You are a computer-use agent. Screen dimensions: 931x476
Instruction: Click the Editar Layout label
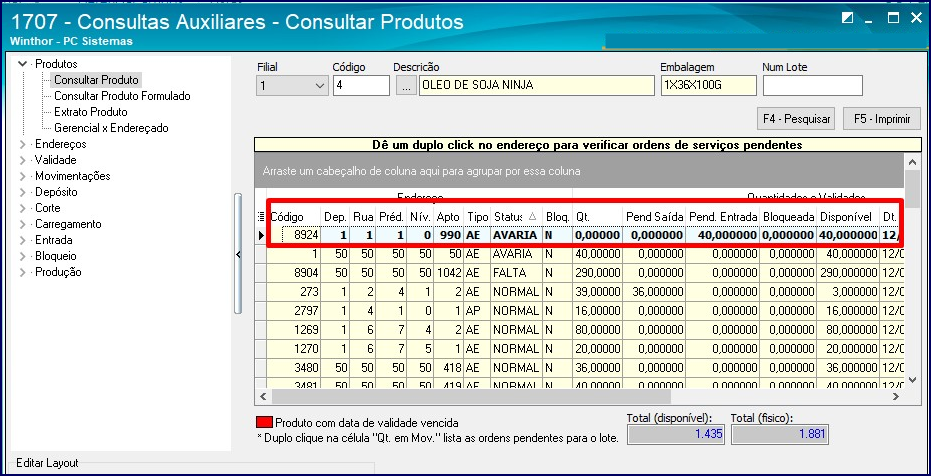[47, 463]
